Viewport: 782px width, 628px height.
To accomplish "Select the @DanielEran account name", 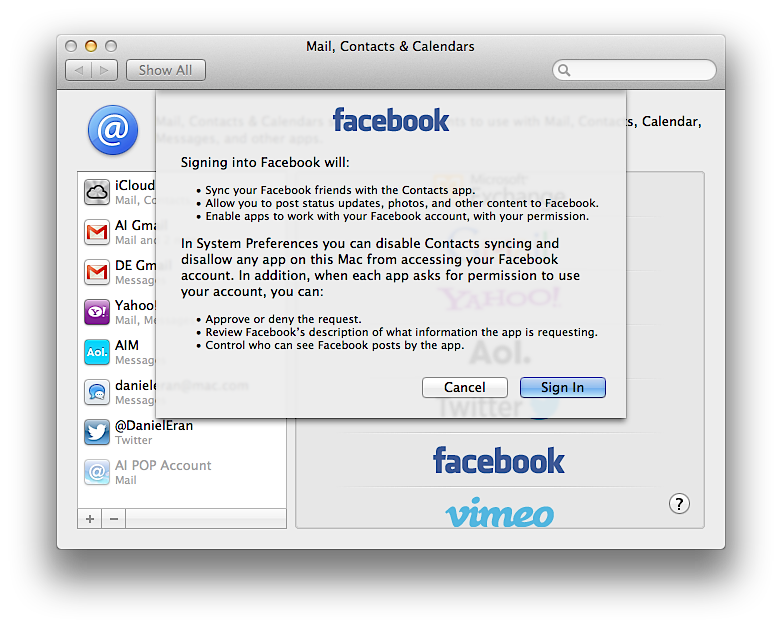I will click(154, 425).
